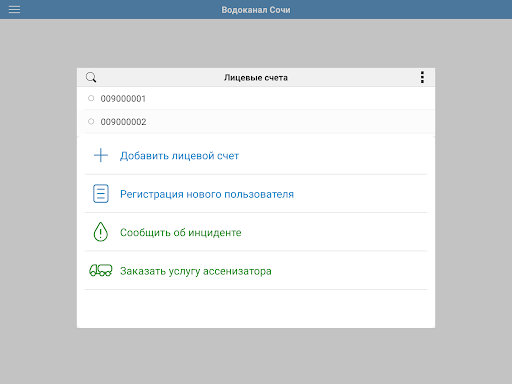Choose Сообщить об инциденте

point(181,232)
